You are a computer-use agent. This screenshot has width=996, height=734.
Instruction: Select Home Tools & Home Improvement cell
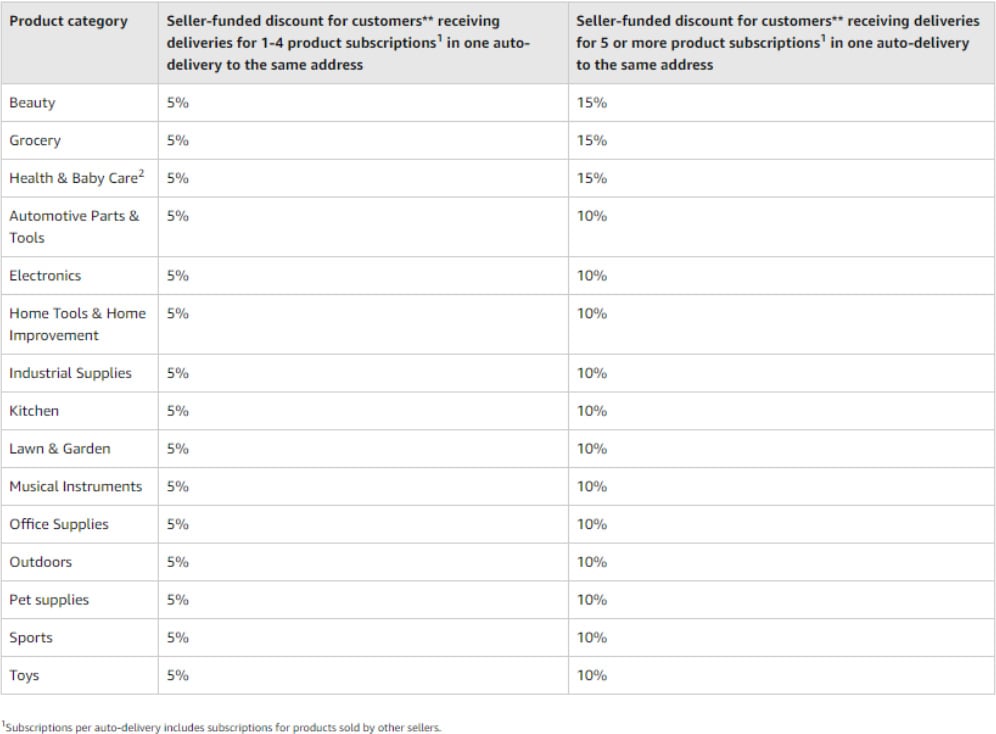[x=77, y=324]
